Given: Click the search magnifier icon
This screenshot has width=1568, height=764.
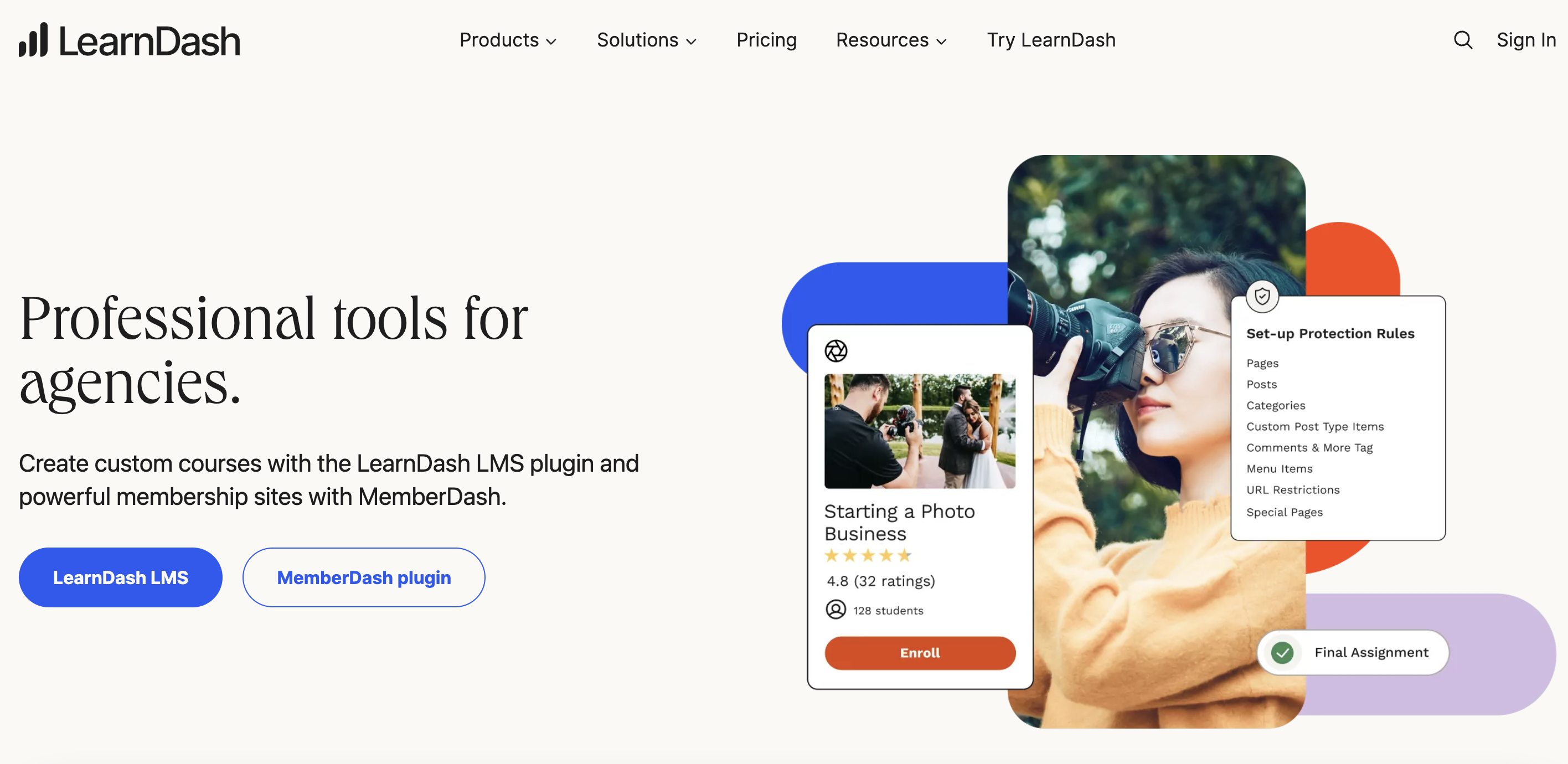Looking at the screenshot, I should pos(1463,40).
